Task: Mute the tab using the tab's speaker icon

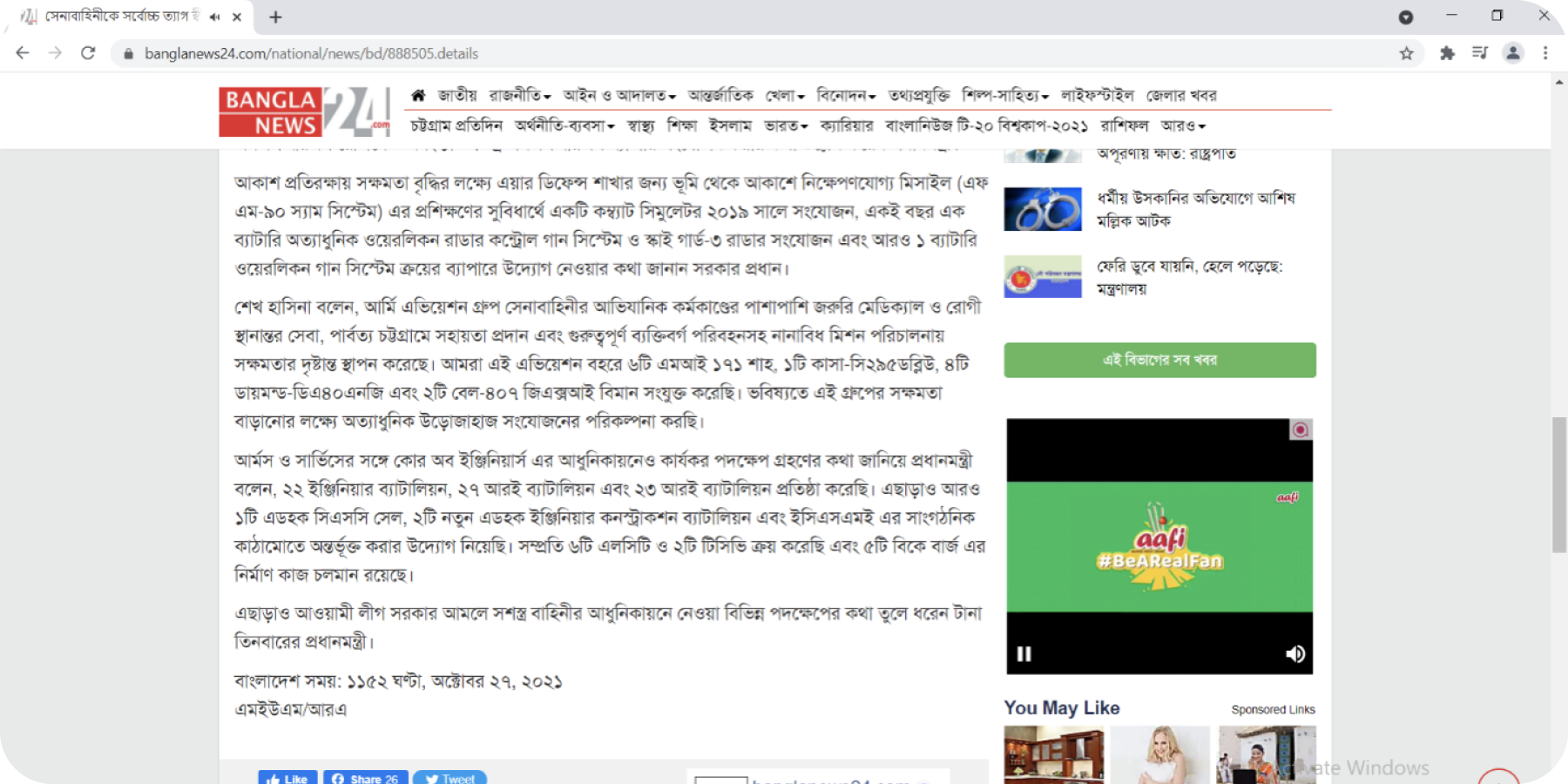Action: pos(215,17)
